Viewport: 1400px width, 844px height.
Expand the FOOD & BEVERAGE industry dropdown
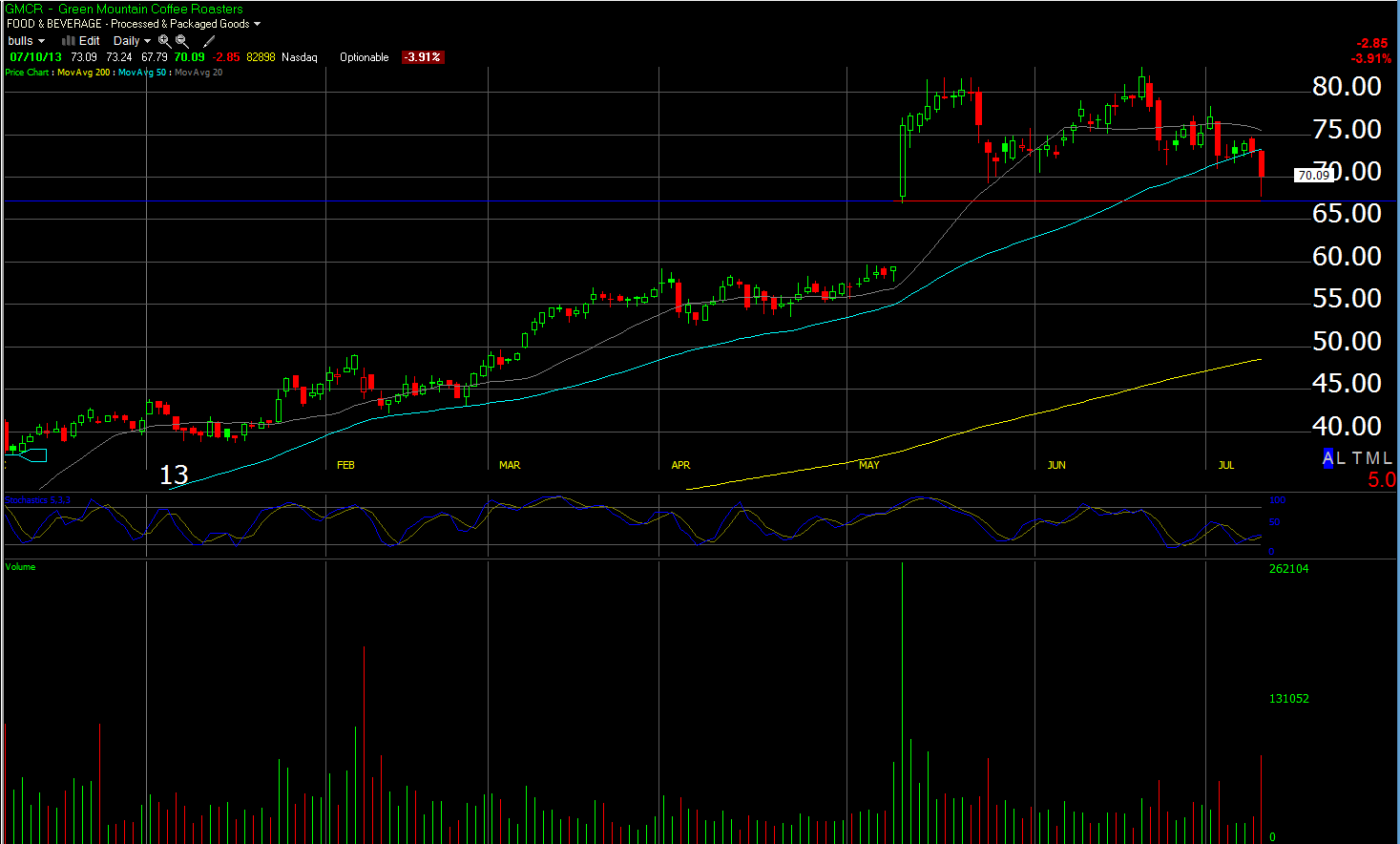(x=134, y=24)
